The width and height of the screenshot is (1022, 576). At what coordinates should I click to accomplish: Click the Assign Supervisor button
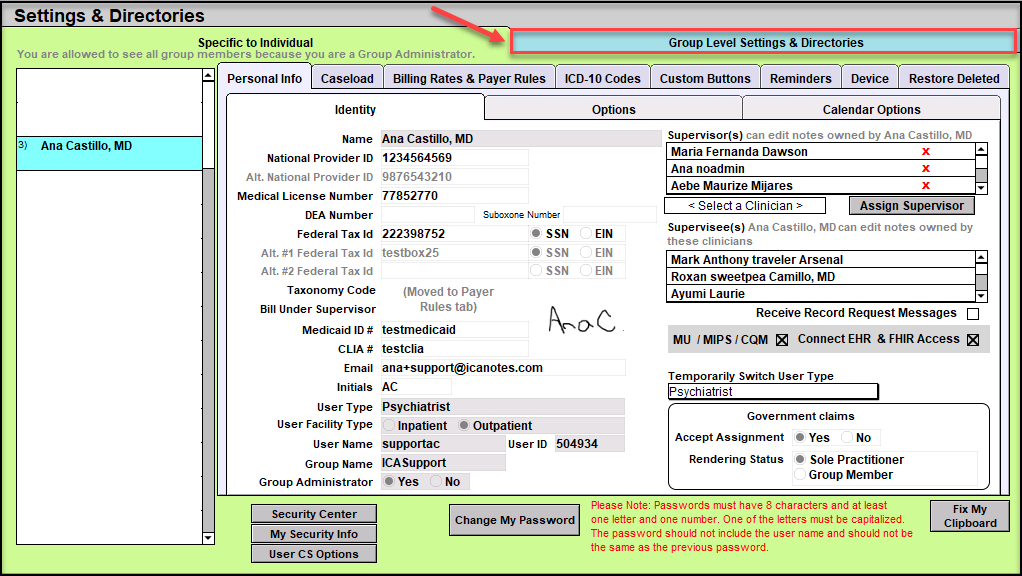tap(912, 206)
